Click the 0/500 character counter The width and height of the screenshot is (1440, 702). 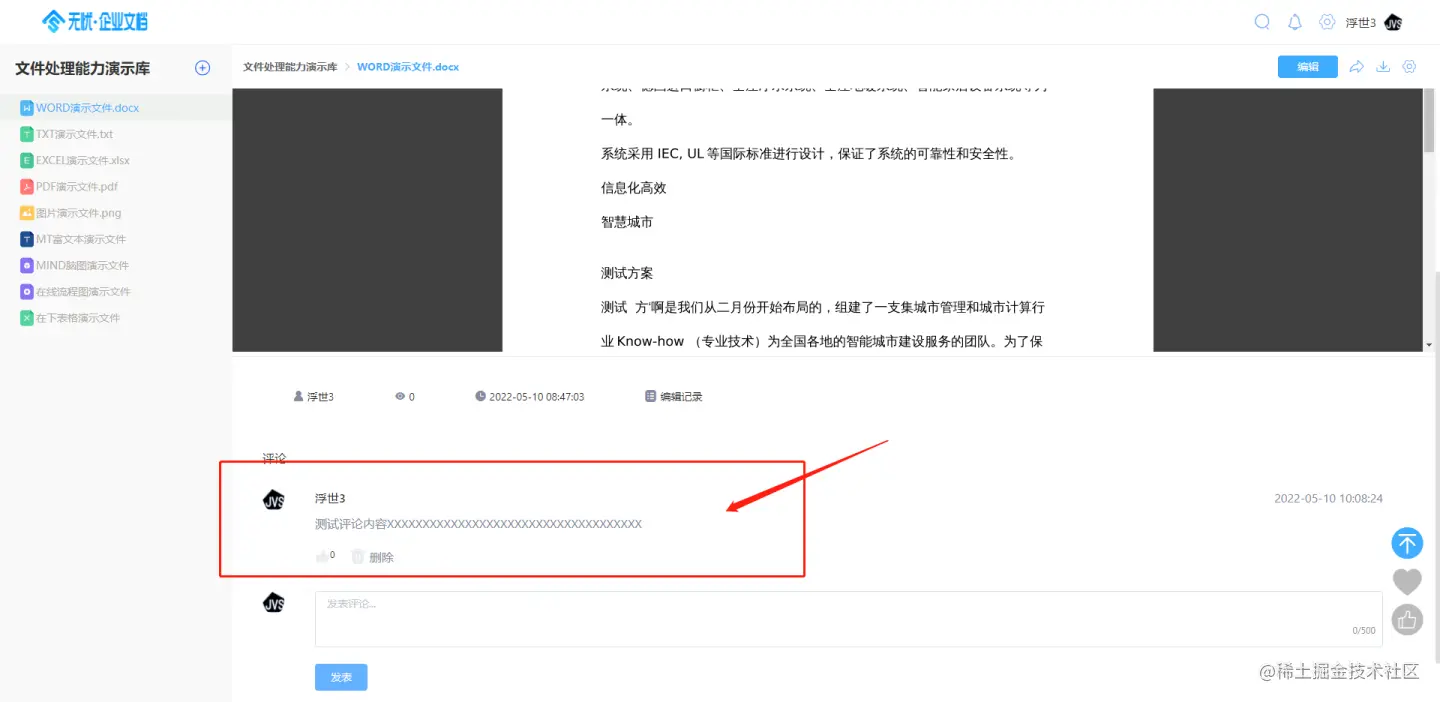(1364, 631)
